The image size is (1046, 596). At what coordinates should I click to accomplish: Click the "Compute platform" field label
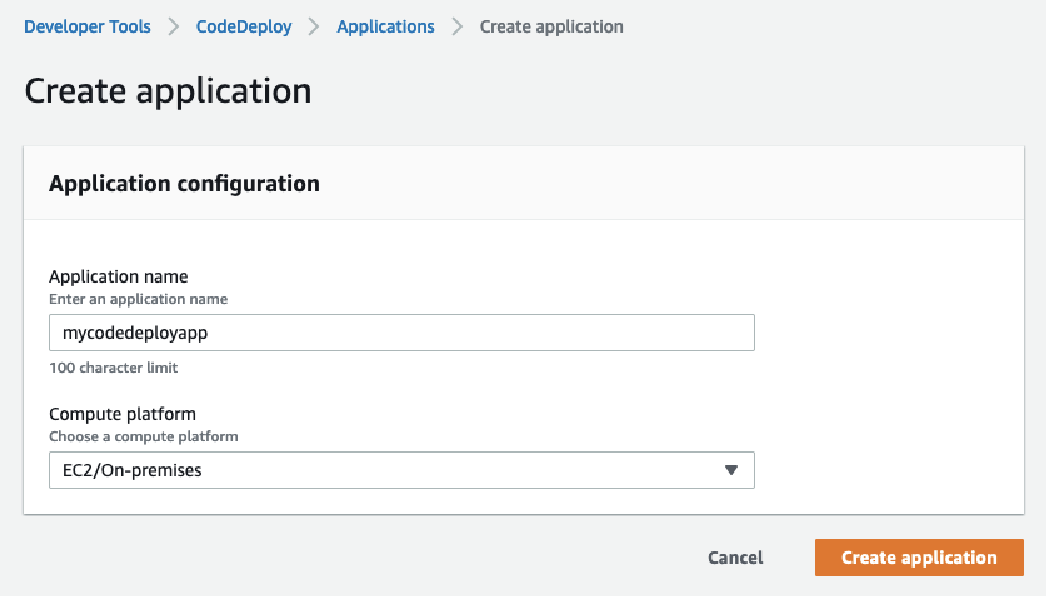pos(122,414)
